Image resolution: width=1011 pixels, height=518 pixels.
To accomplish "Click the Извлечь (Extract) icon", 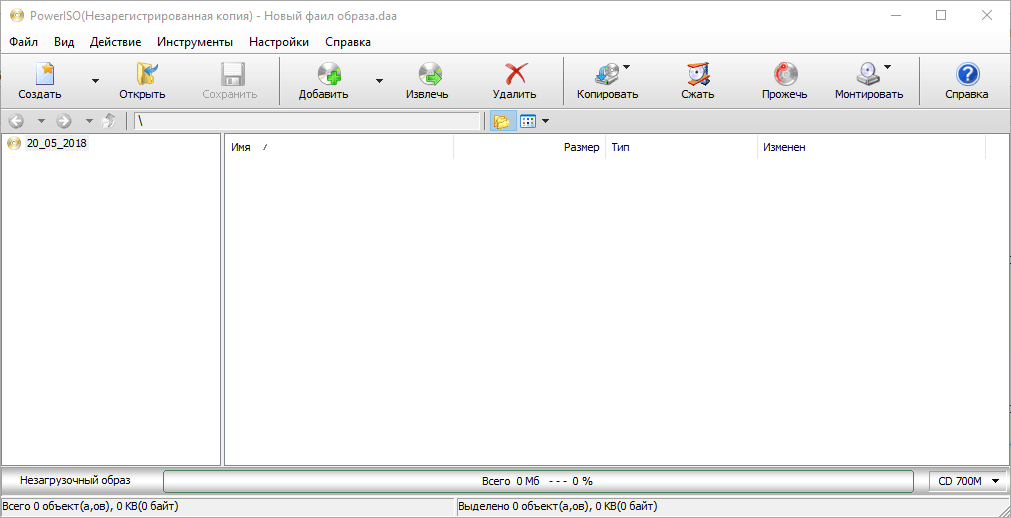I will pyautogui.click(x=429, y=74).
